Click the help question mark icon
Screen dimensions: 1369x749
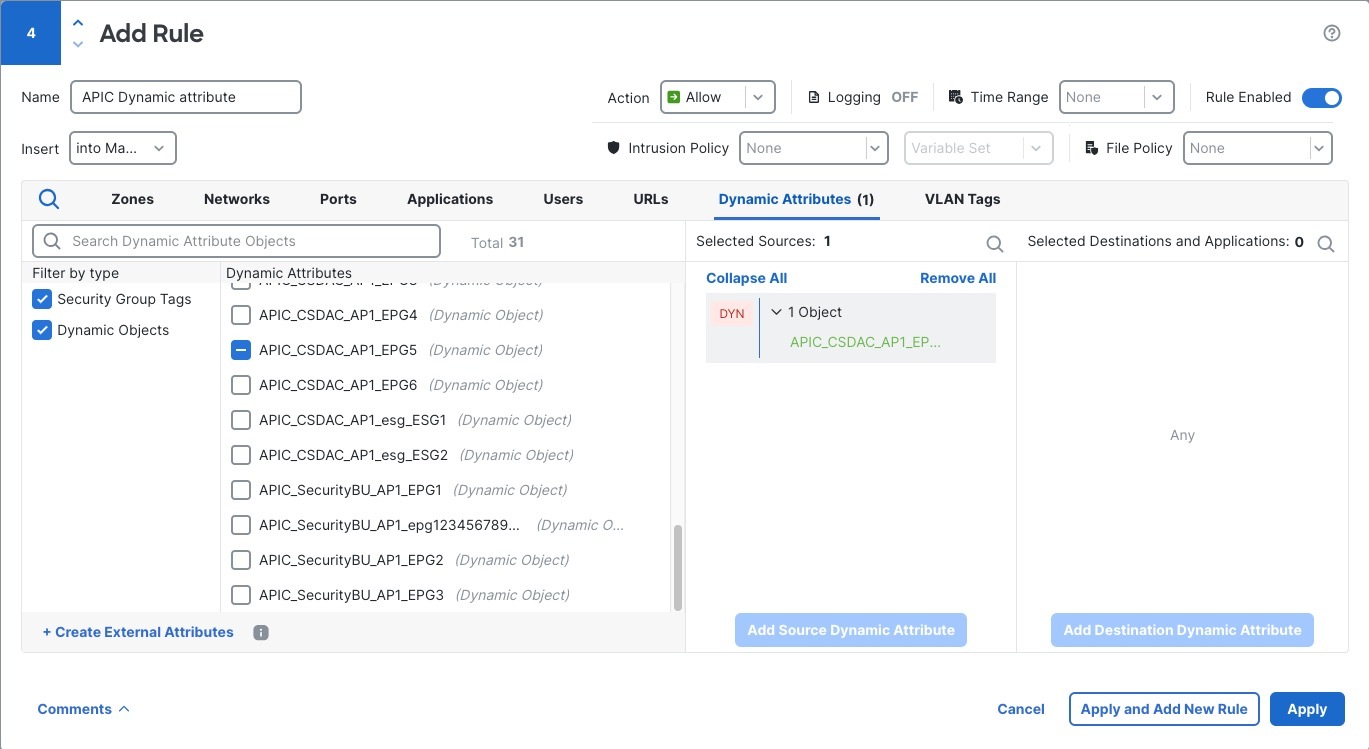point(1331,33)
